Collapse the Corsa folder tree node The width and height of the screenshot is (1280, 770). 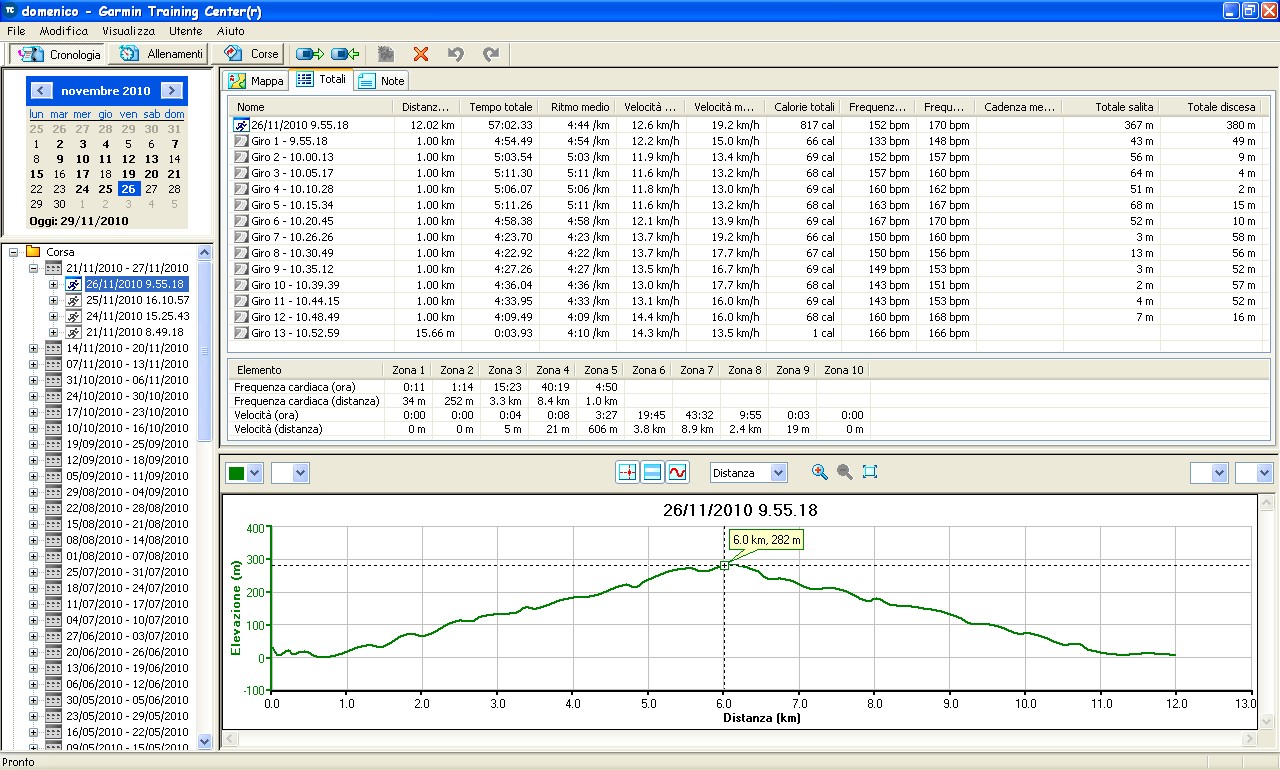click(15, 252)
